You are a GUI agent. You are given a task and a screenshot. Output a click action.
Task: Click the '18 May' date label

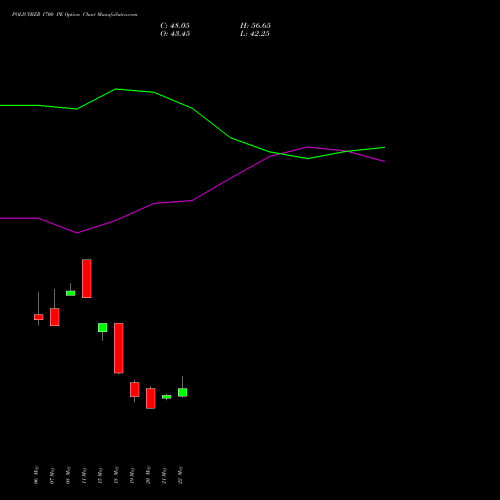tap(116, 475)
